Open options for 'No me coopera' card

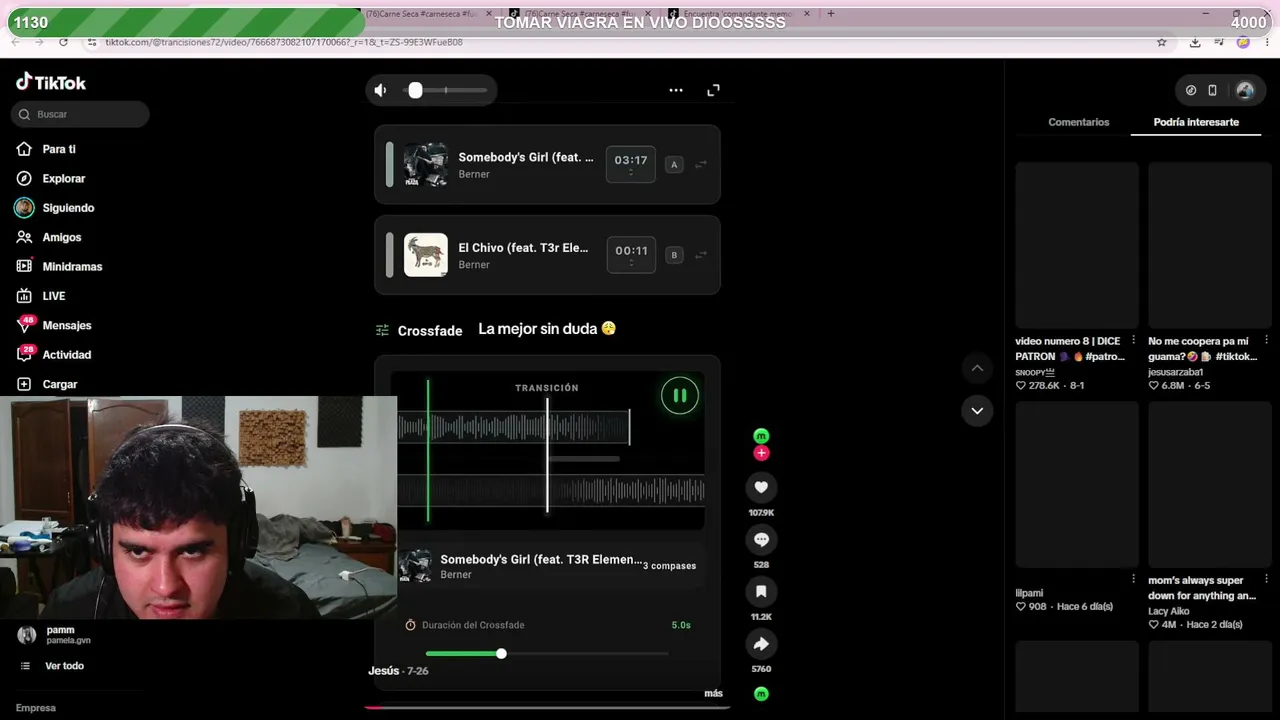(x=1266, y=340)
